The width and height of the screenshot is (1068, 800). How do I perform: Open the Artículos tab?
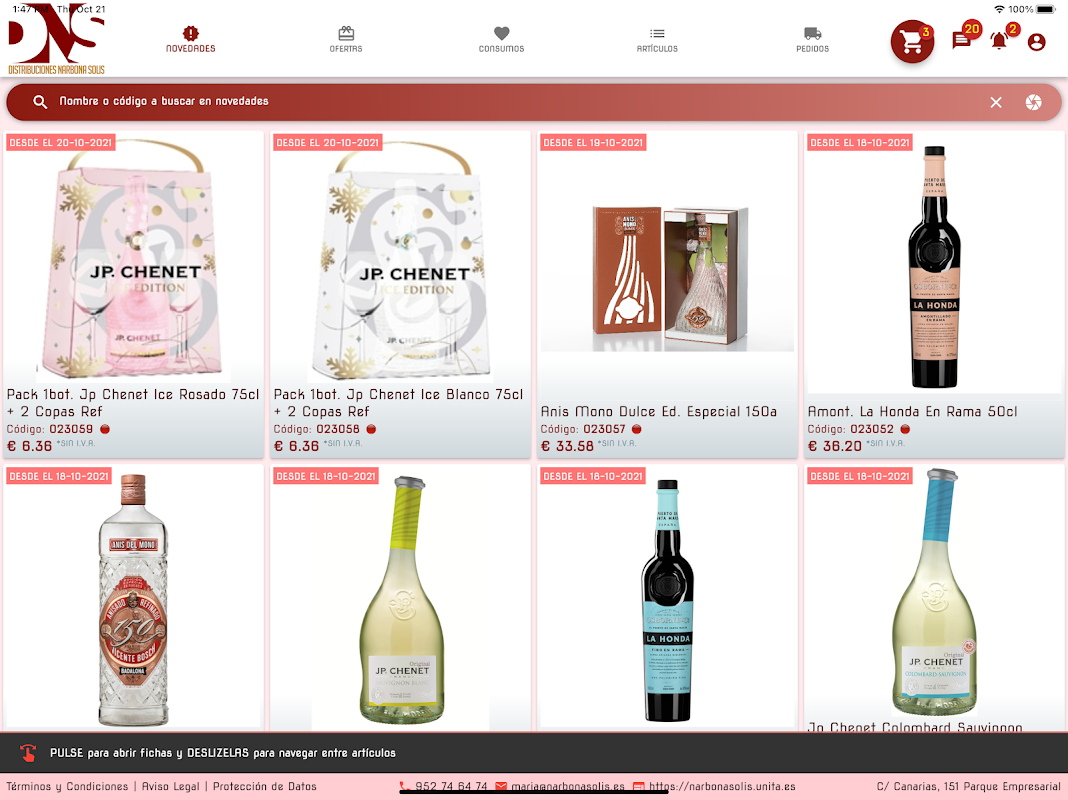[x=657, y=39]
